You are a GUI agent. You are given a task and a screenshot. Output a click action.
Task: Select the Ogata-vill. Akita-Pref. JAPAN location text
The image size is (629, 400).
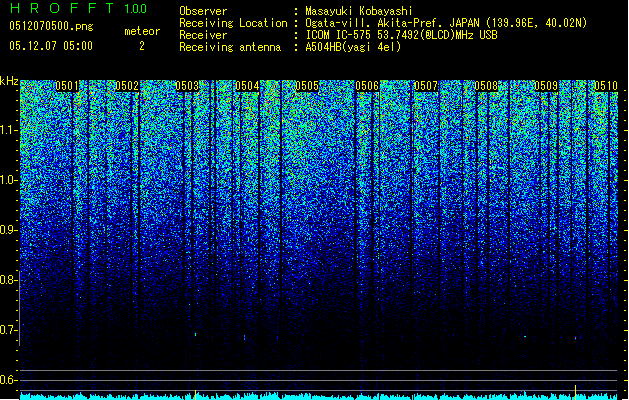click(x=446, y=23)
